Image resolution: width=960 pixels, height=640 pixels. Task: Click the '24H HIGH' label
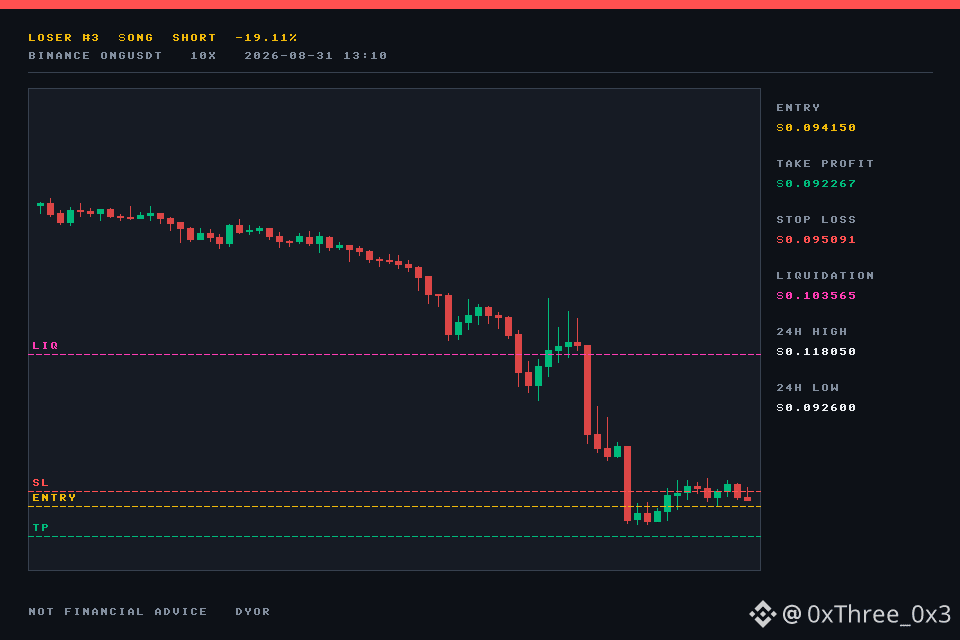(x=812, y=331)
